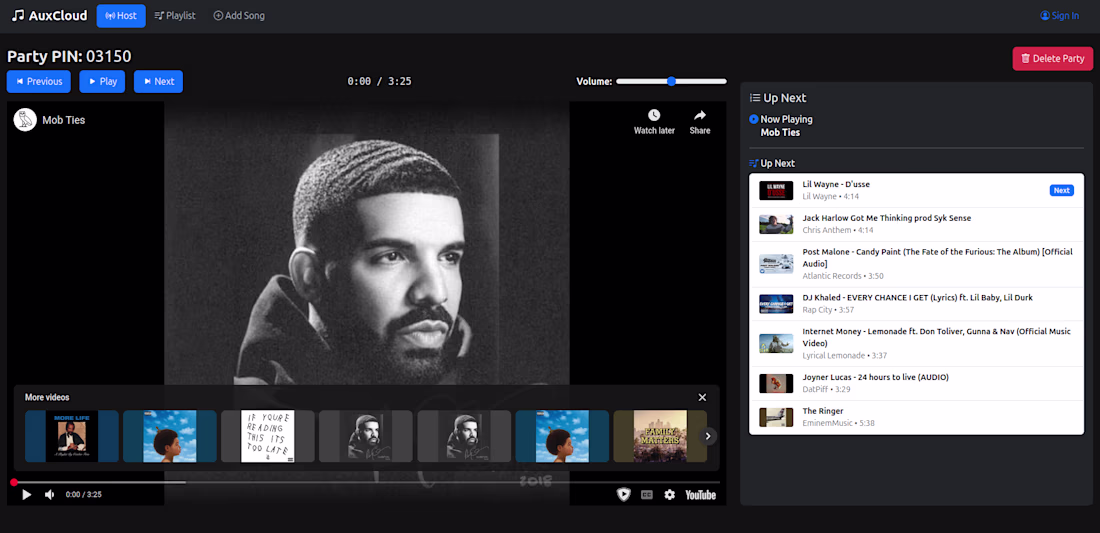The height and width of the screenshot is (533, 1100).
Task: Select the More Life album thumbnail
Action: [x=72, y=436]
